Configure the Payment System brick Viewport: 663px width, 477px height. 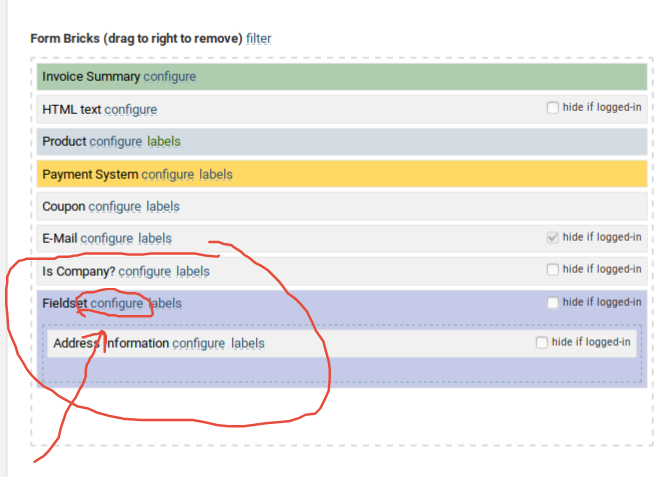(167, 174)
